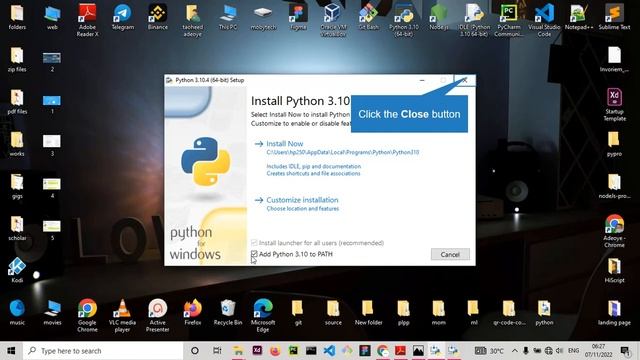Select the This PC desktop icon

[x=228, y=17]
